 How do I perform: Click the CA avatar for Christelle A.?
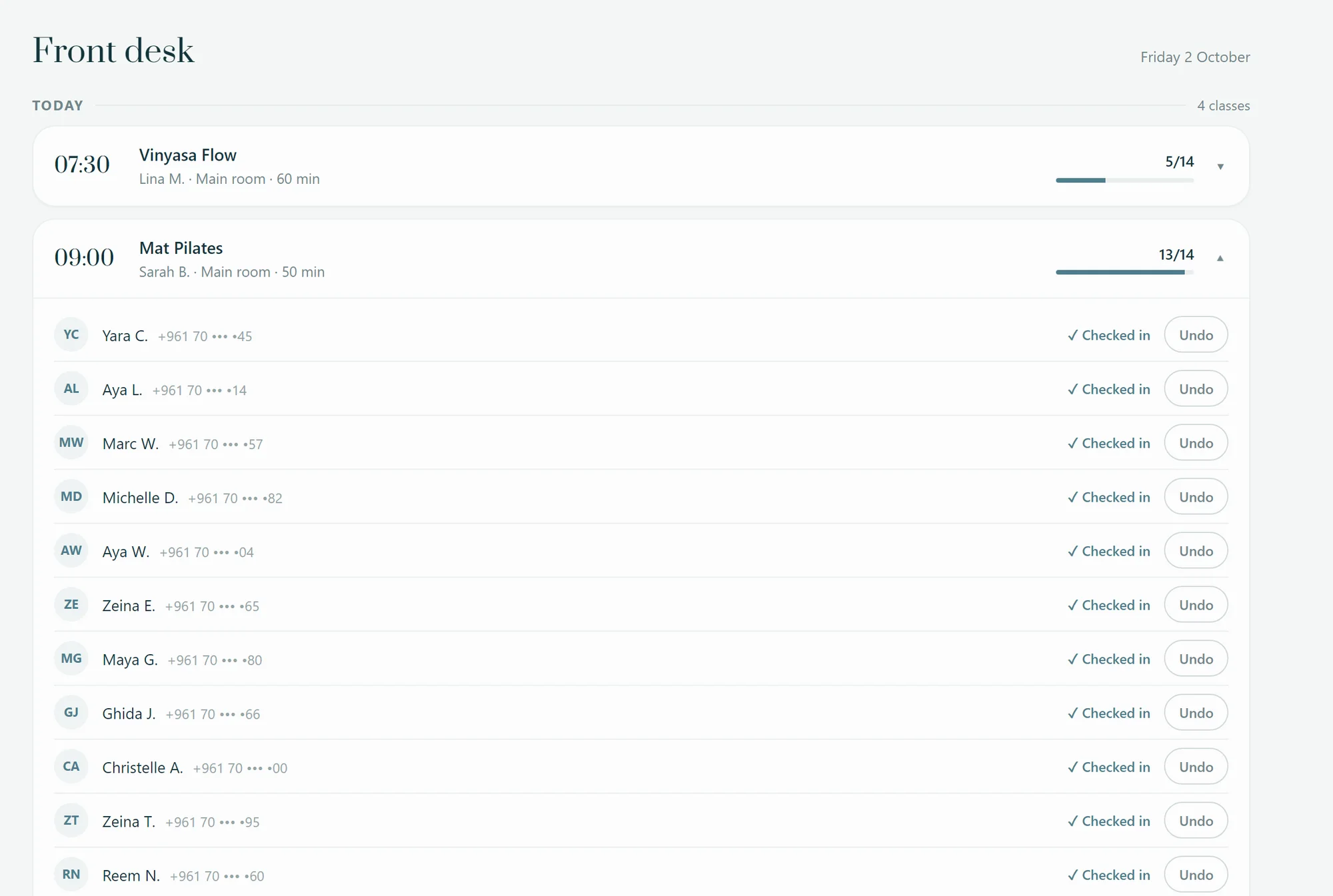[71, 766]
